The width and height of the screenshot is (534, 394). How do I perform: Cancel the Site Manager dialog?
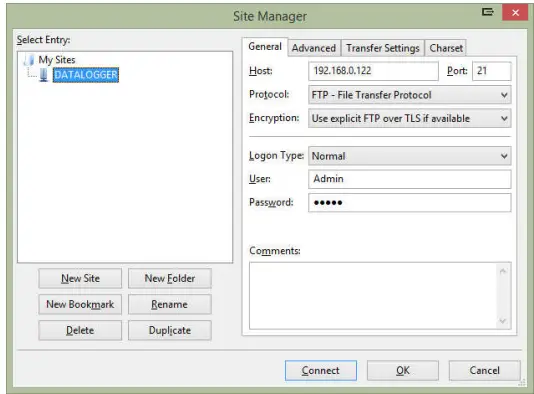point(485,370)
